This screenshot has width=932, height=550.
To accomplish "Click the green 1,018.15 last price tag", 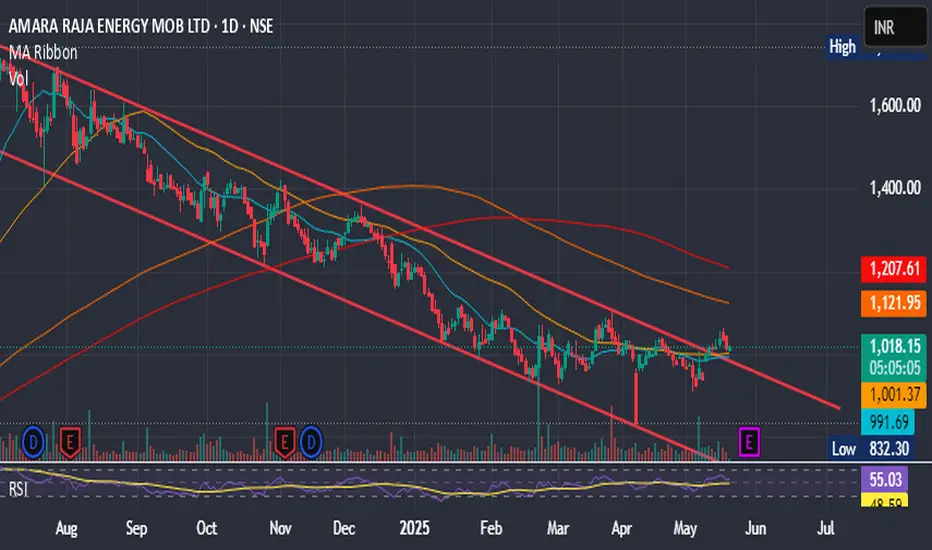I will 894,346.
